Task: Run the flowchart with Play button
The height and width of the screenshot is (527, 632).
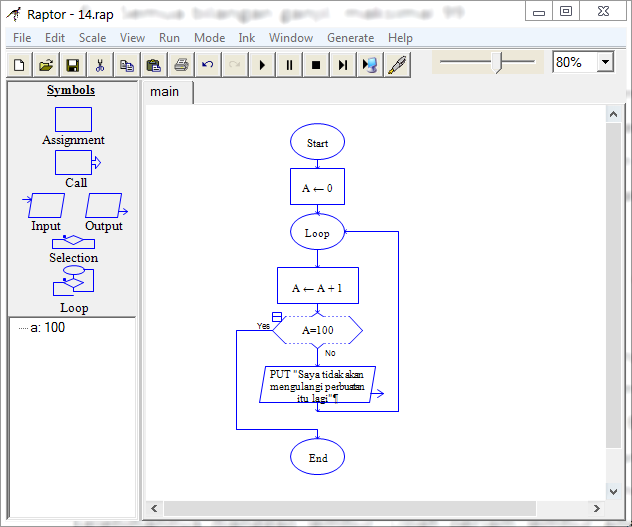Action: (262, 65)
